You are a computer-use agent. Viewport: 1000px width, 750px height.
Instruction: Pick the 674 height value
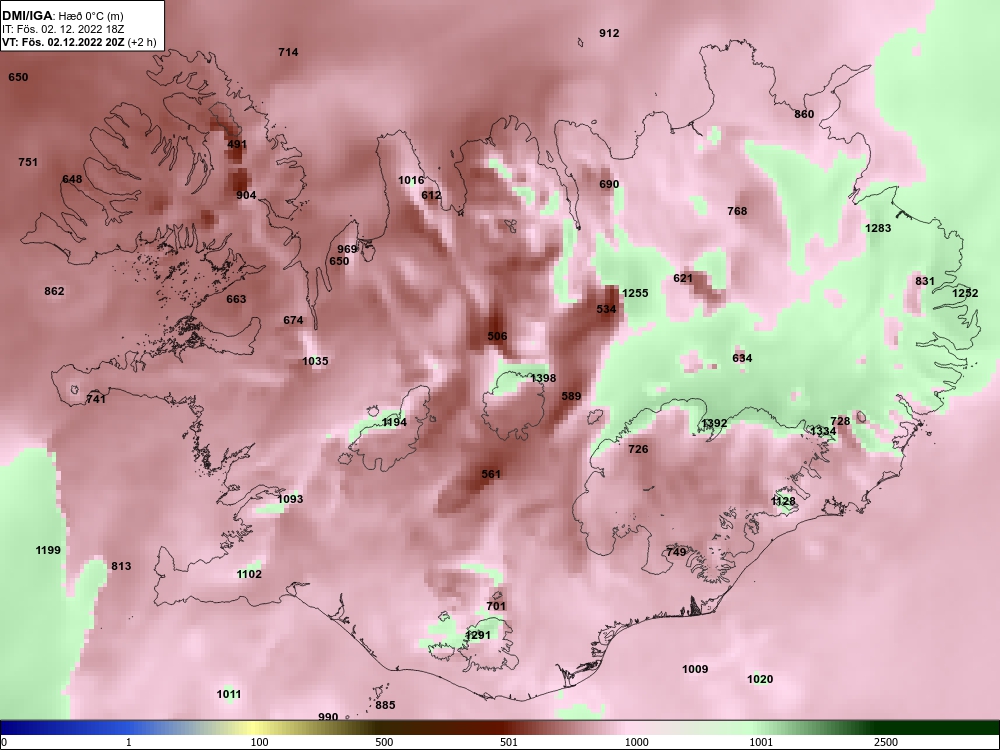[293, 320]
